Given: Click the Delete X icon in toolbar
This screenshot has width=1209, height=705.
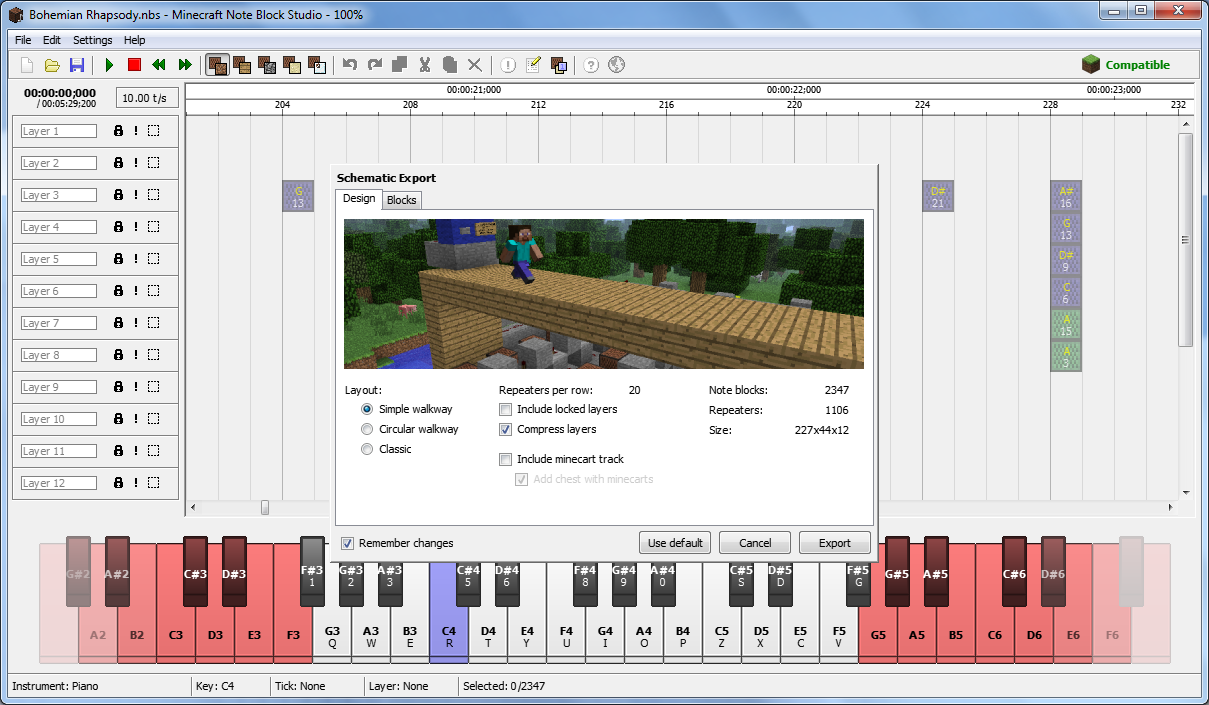Looking at the screenshot, I should [475, 65].
